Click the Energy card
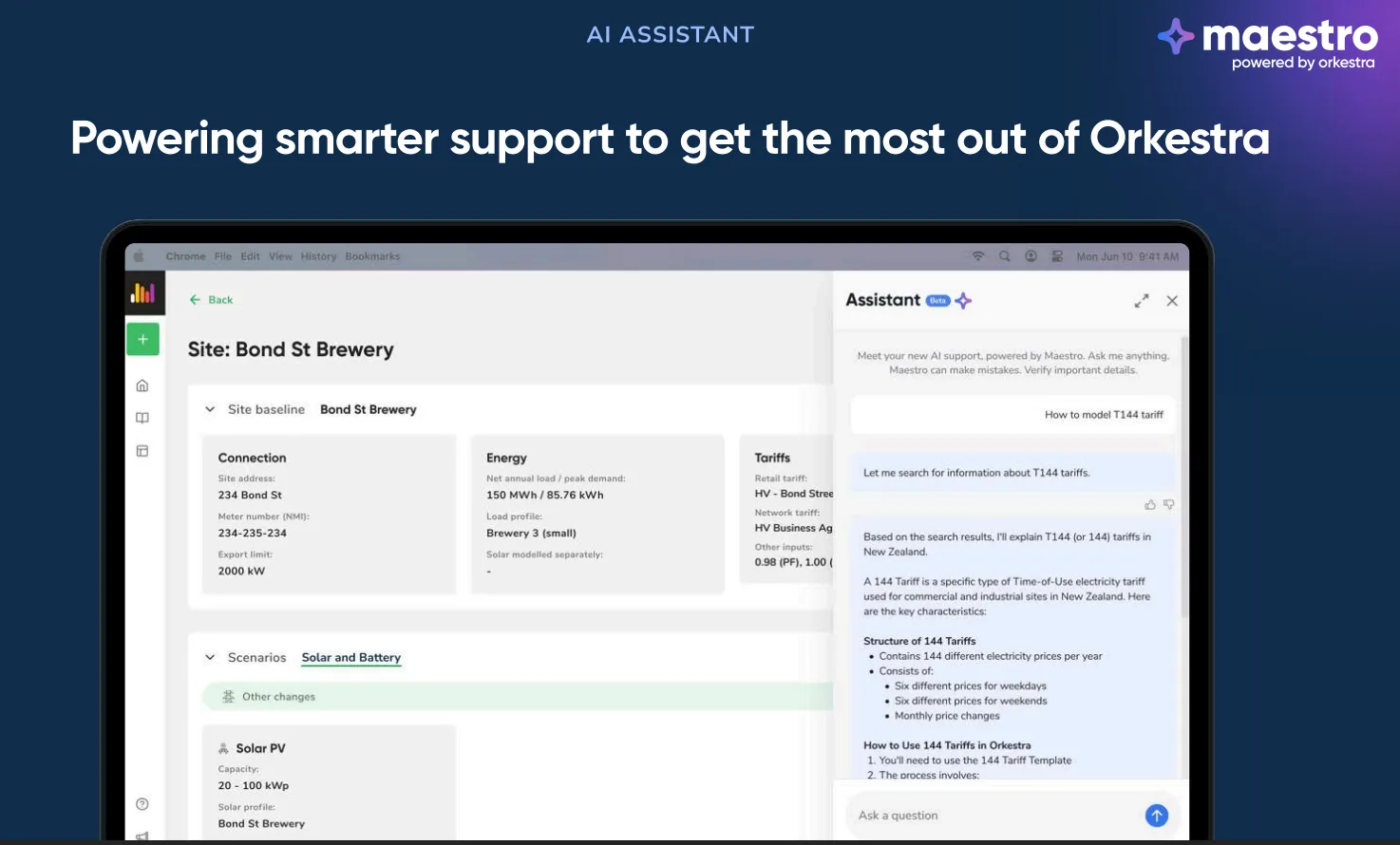The width and height of the screenshot is (1400, 845). 597,515
